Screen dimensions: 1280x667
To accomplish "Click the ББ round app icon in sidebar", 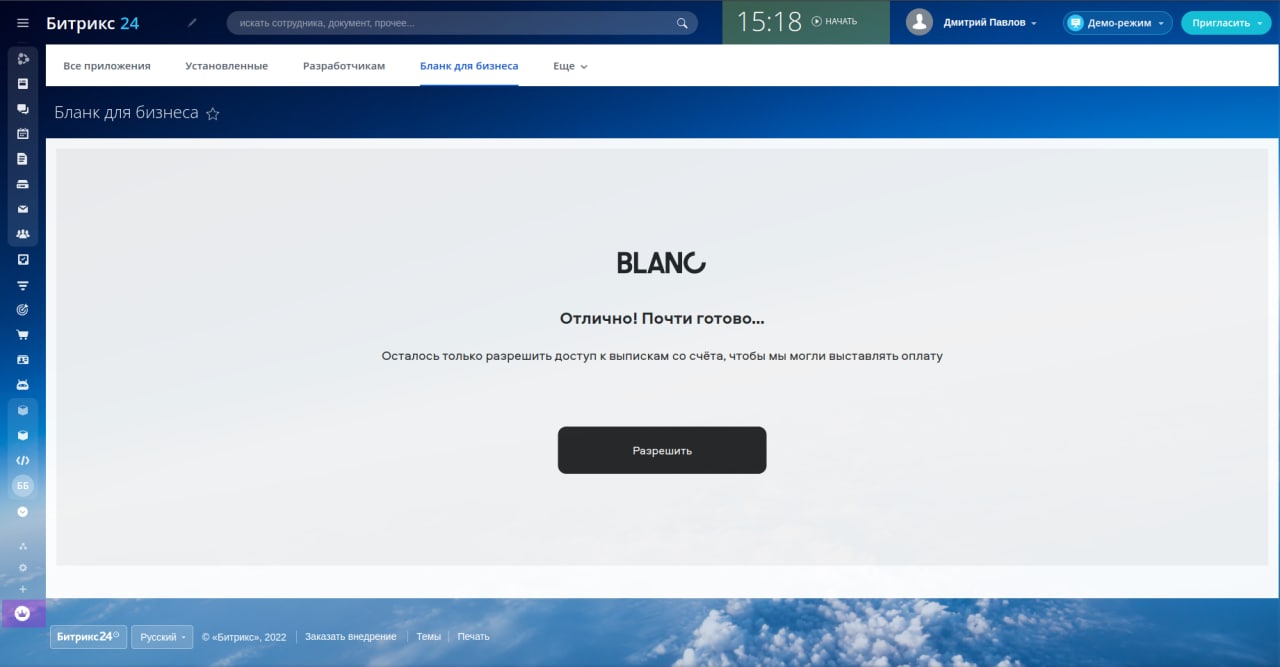I will click(23, 486).
